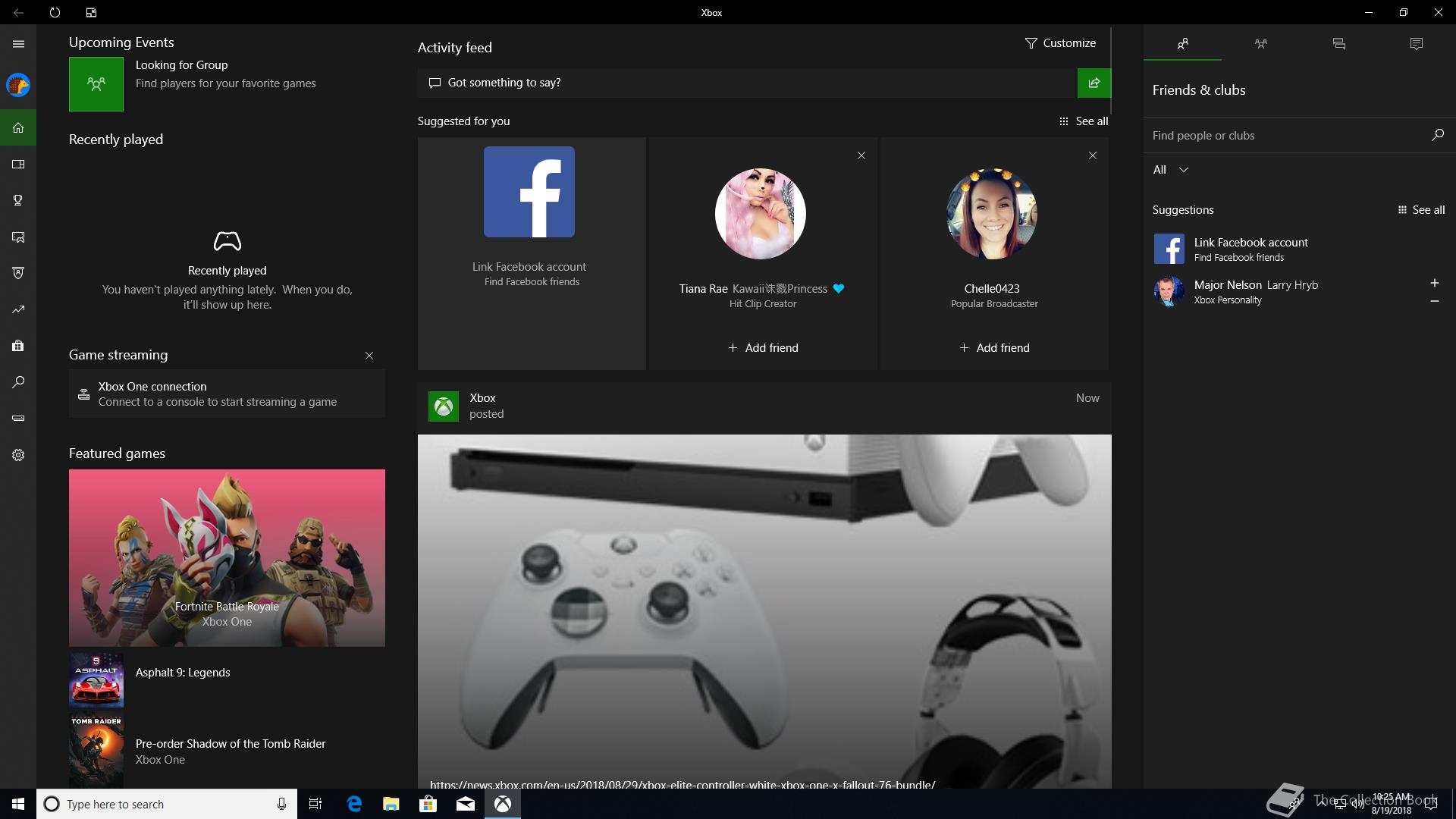The image size is (1456, 819).
Task: Launch Microsoft Edge from the taskbar
Action: point(354,804)
